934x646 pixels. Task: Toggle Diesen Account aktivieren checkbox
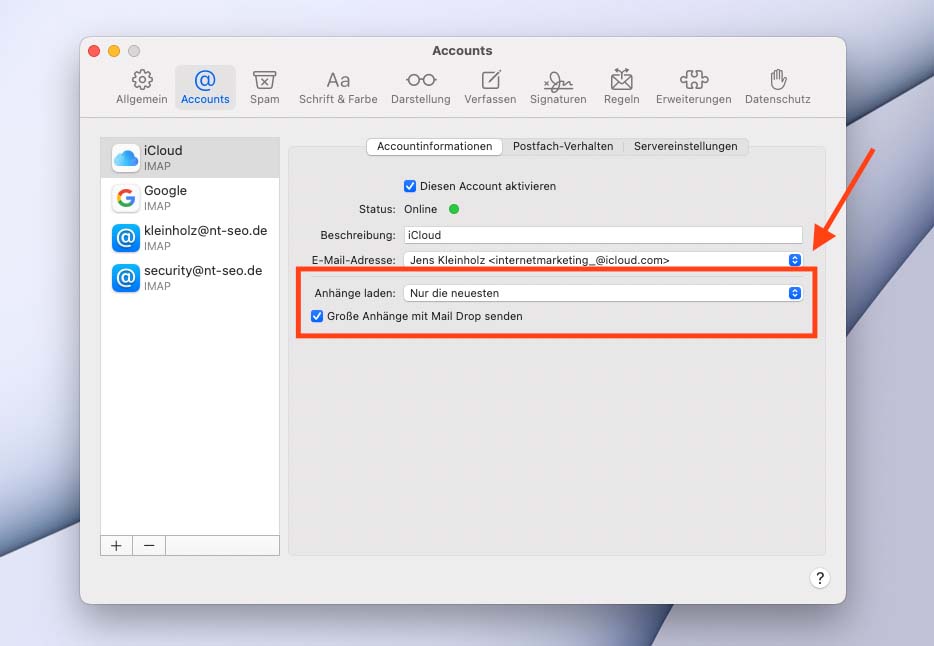pyautogui.click(x=410, y=186)
